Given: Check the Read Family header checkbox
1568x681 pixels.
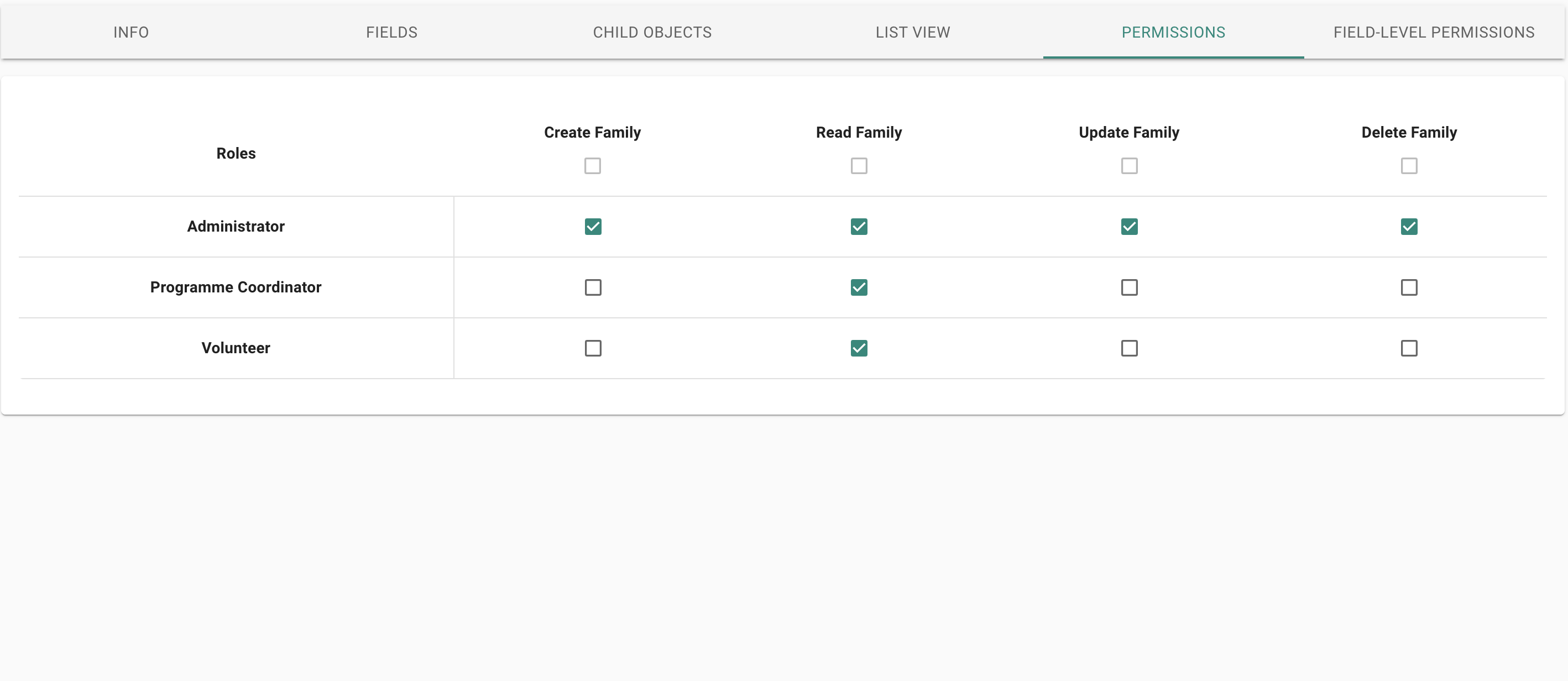Looking at the screenshot, I should click(x=859, y=165).
